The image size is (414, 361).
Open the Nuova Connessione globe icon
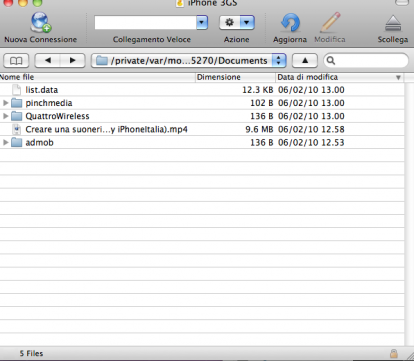pyautogui.click(x=41, y=22)
